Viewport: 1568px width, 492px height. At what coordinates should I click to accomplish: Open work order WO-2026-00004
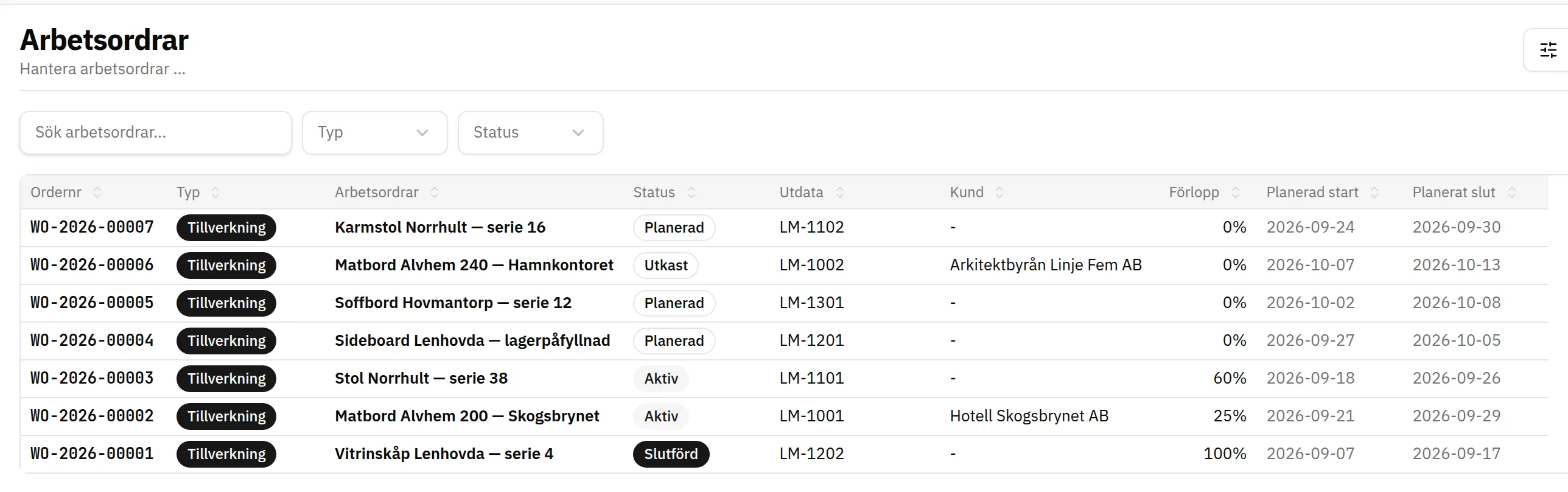92,340
